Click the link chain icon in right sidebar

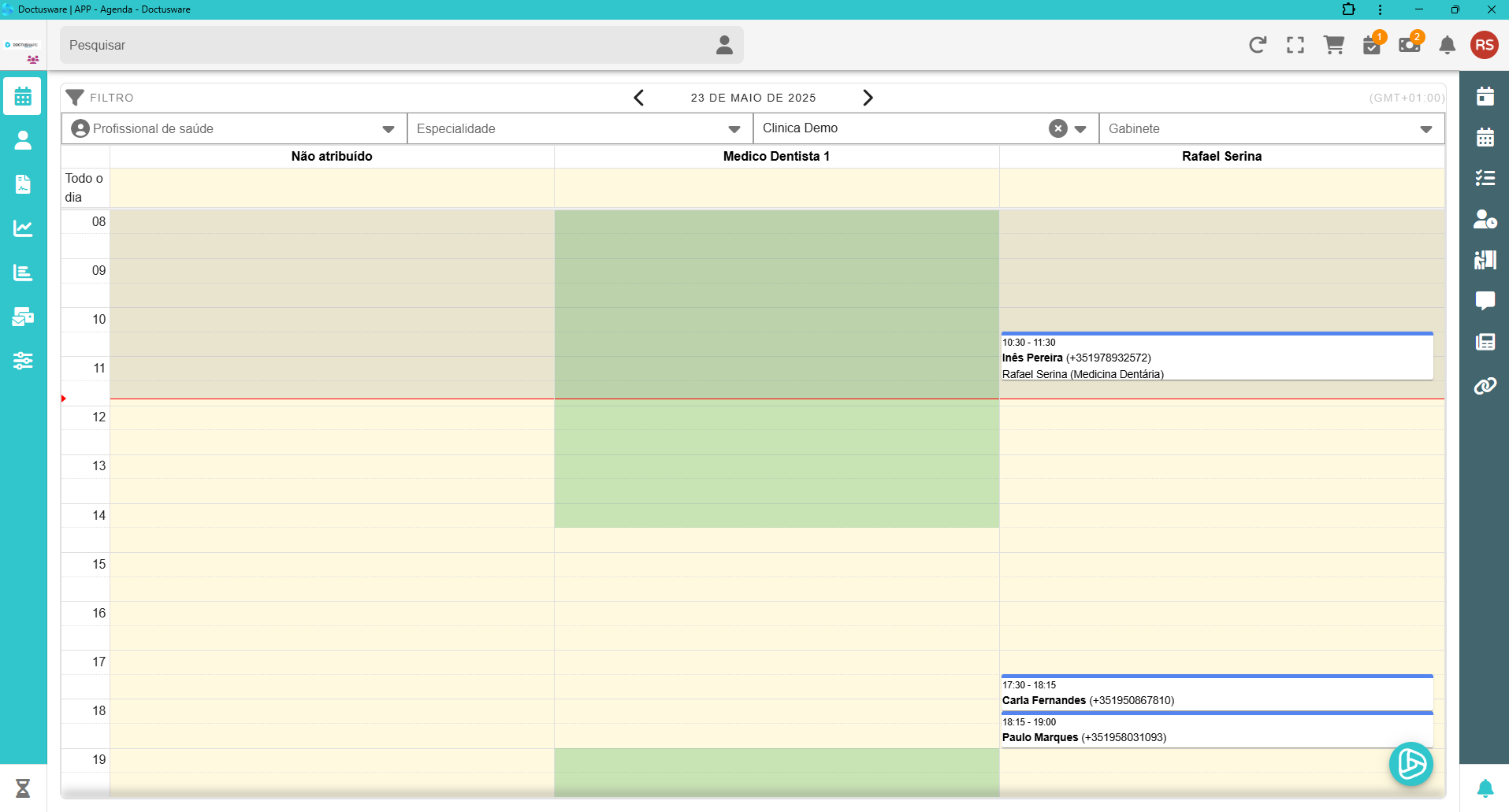click(x=1485, y=386)
